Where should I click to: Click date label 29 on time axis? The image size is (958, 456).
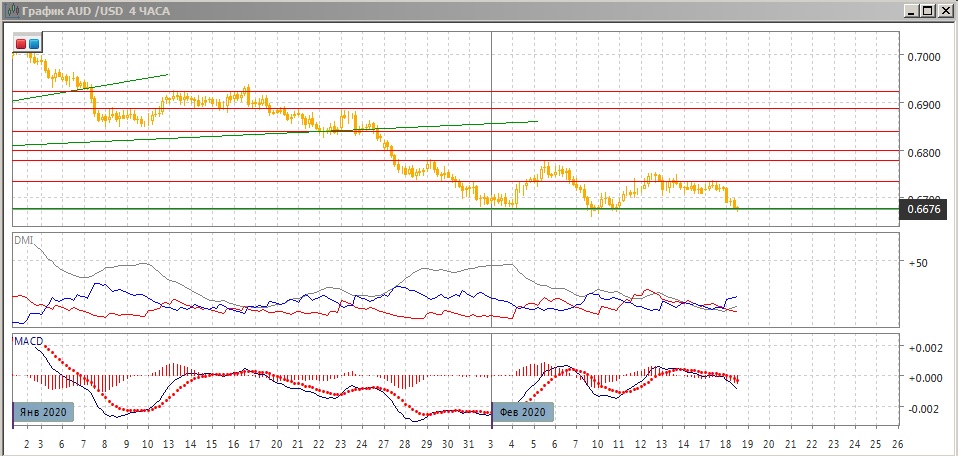tap(426, 444)
